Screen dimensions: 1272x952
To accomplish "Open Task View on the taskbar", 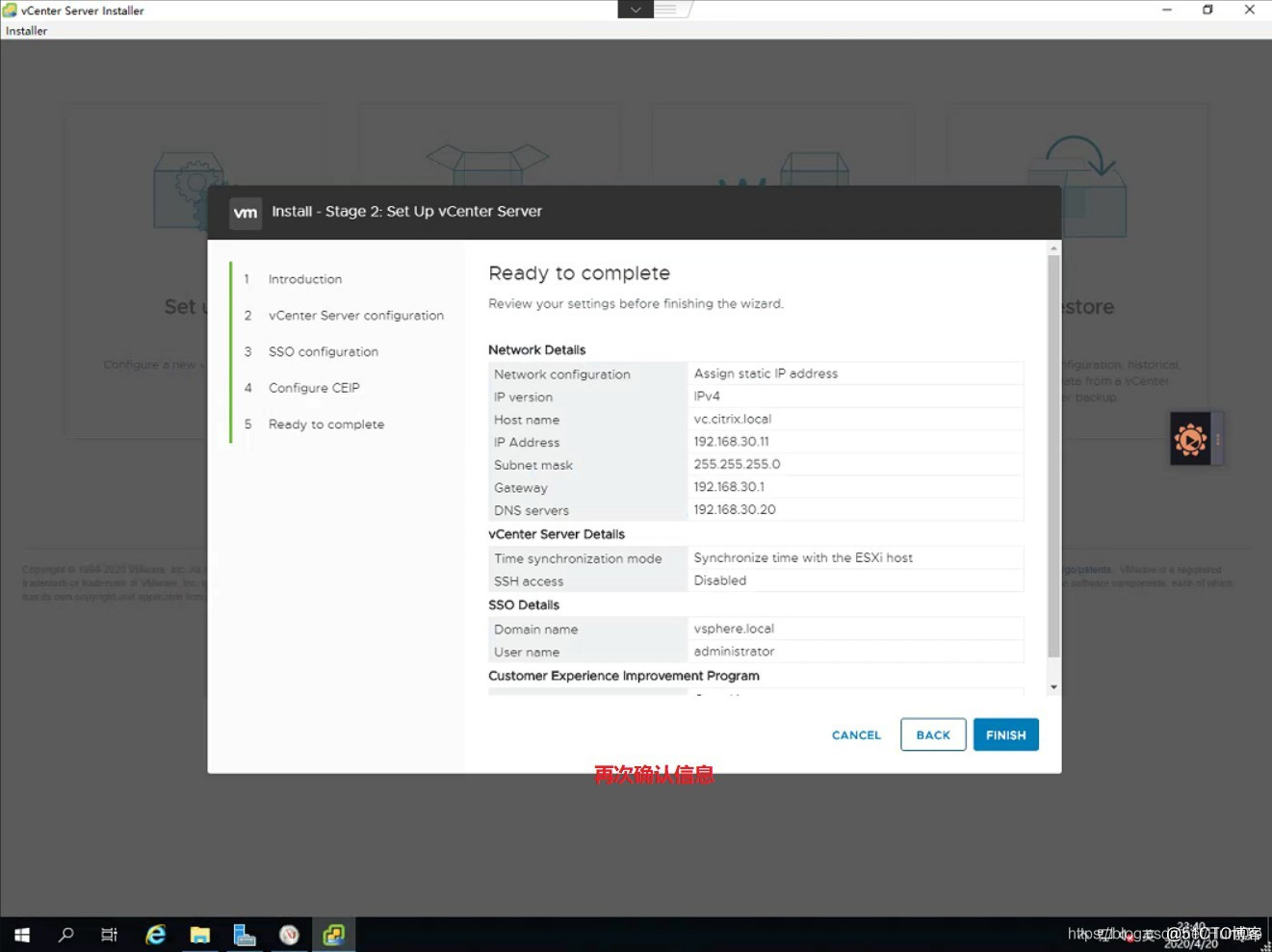I will pos(109,935).
